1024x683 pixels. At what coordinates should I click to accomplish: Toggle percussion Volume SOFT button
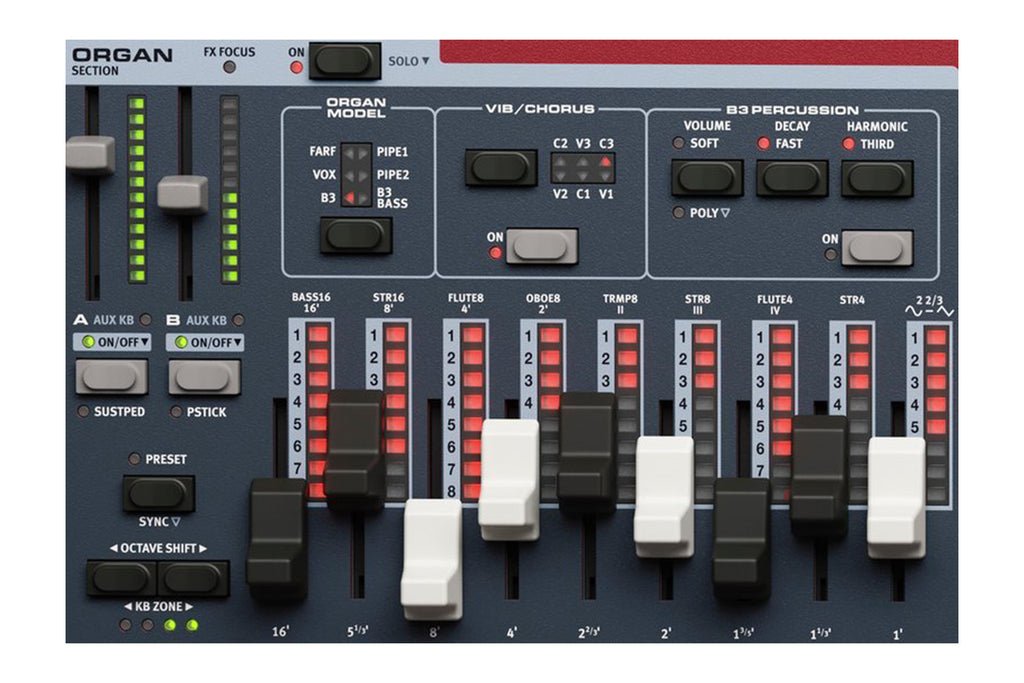pos(707,178)
